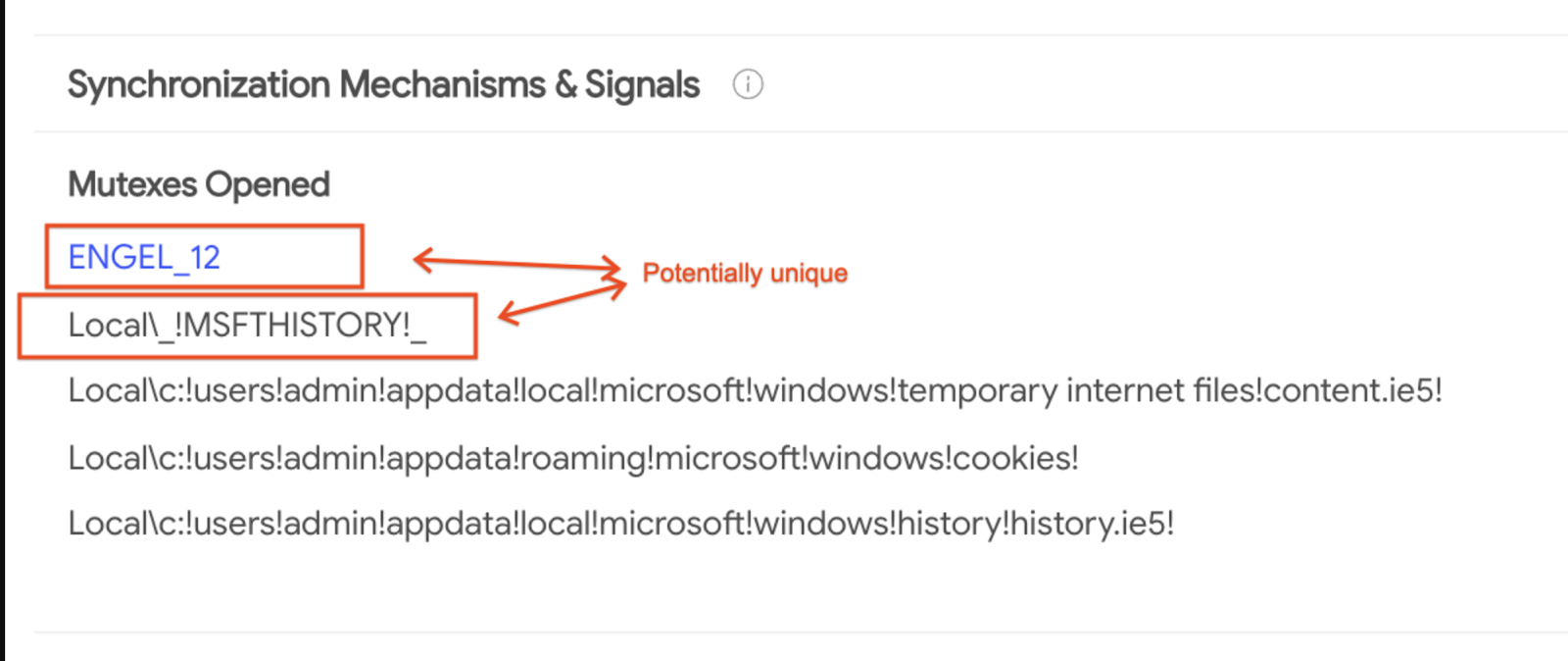This screenshot has height=661, width=1568.
Task: Click the lower red arrow pointing to MSFTHISTORY
Action: [562, 299]
